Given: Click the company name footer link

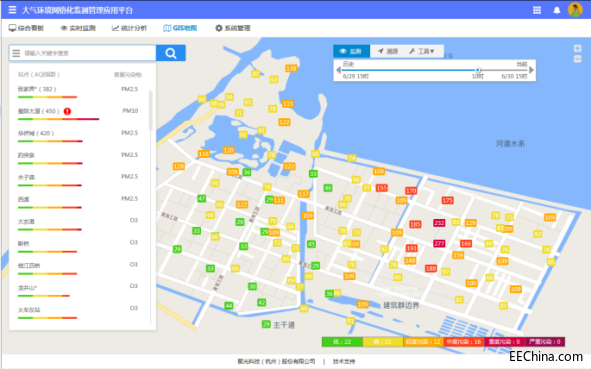Looking at the screenshot, I should point(276,361).
